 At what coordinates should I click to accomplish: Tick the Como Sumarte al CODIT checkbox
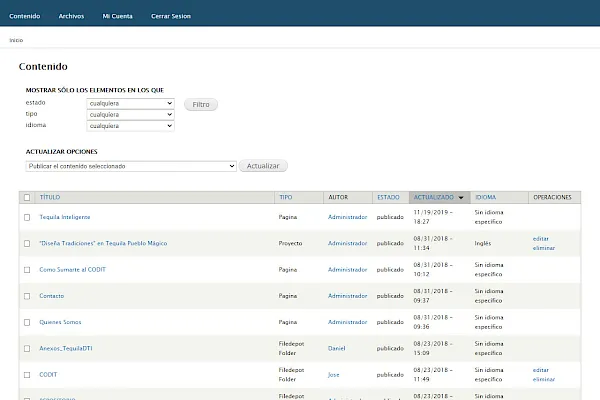pyautogui.click(x=27, y=270)
